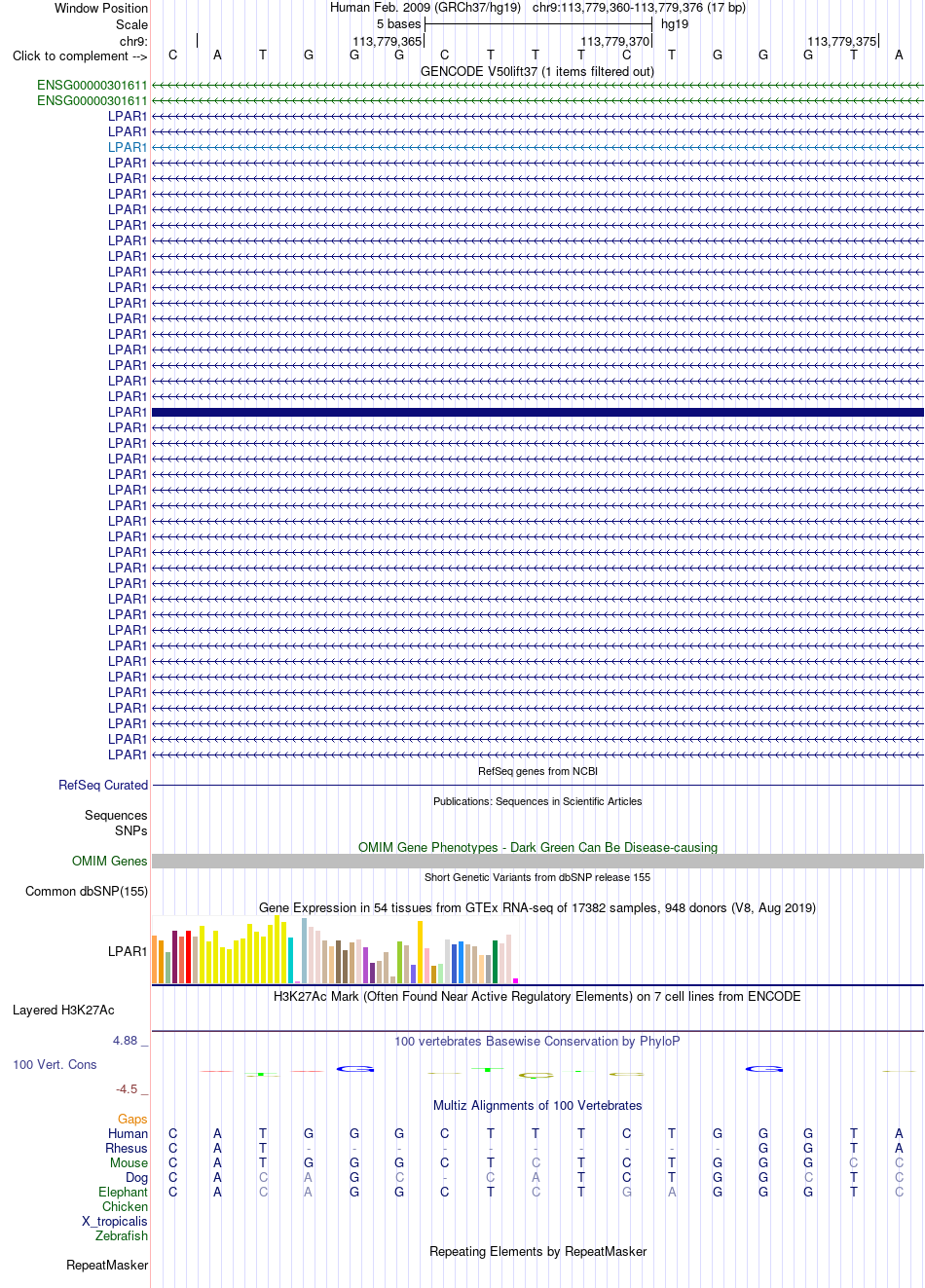The width and height of the screenshot is (925, 1288).
Task: Open 'Publications: Sequences in Scientific Articles' title
Action: (537, 801)
